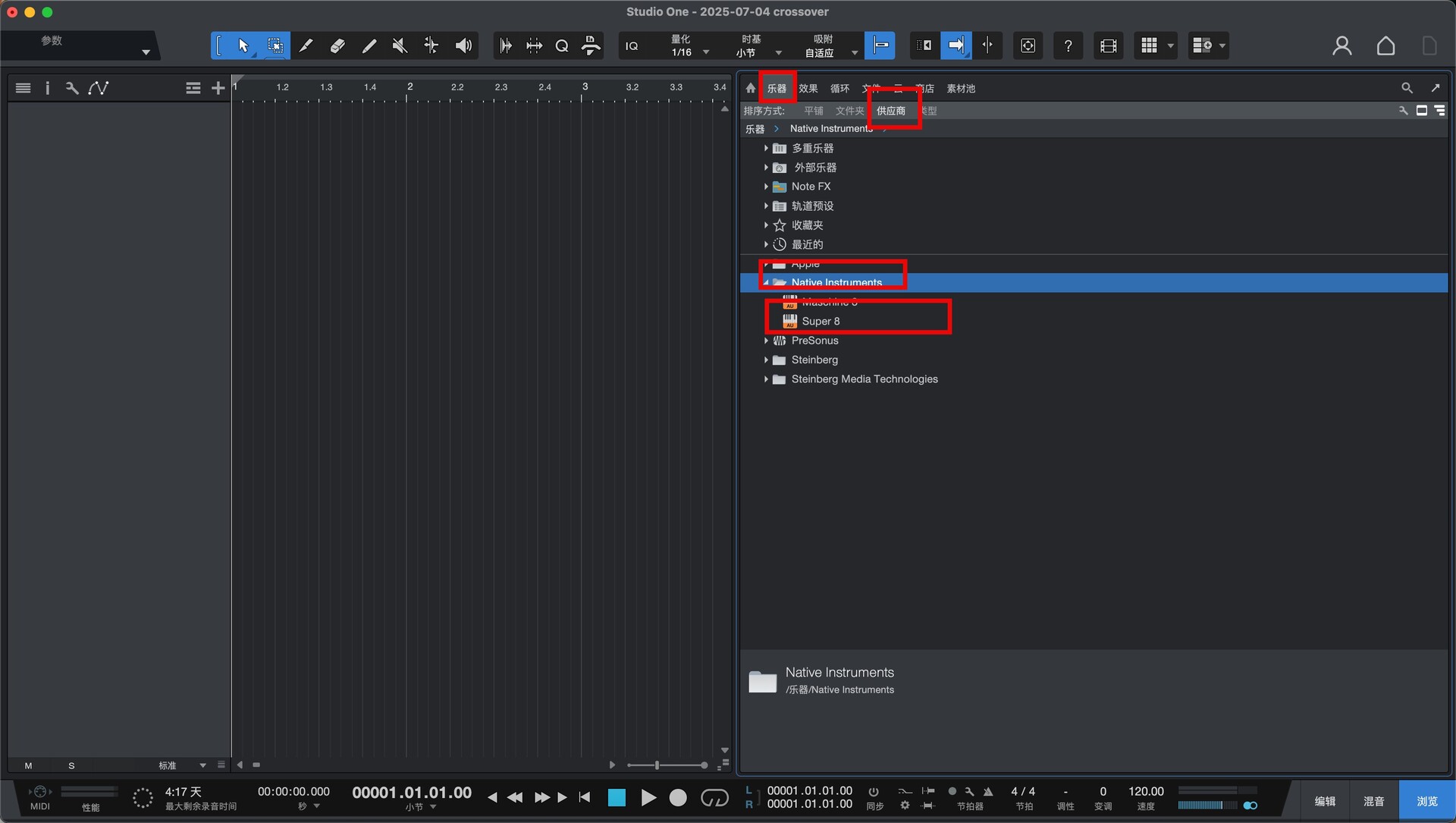Switch to the 素材池 pool tab

click(961, 88)
